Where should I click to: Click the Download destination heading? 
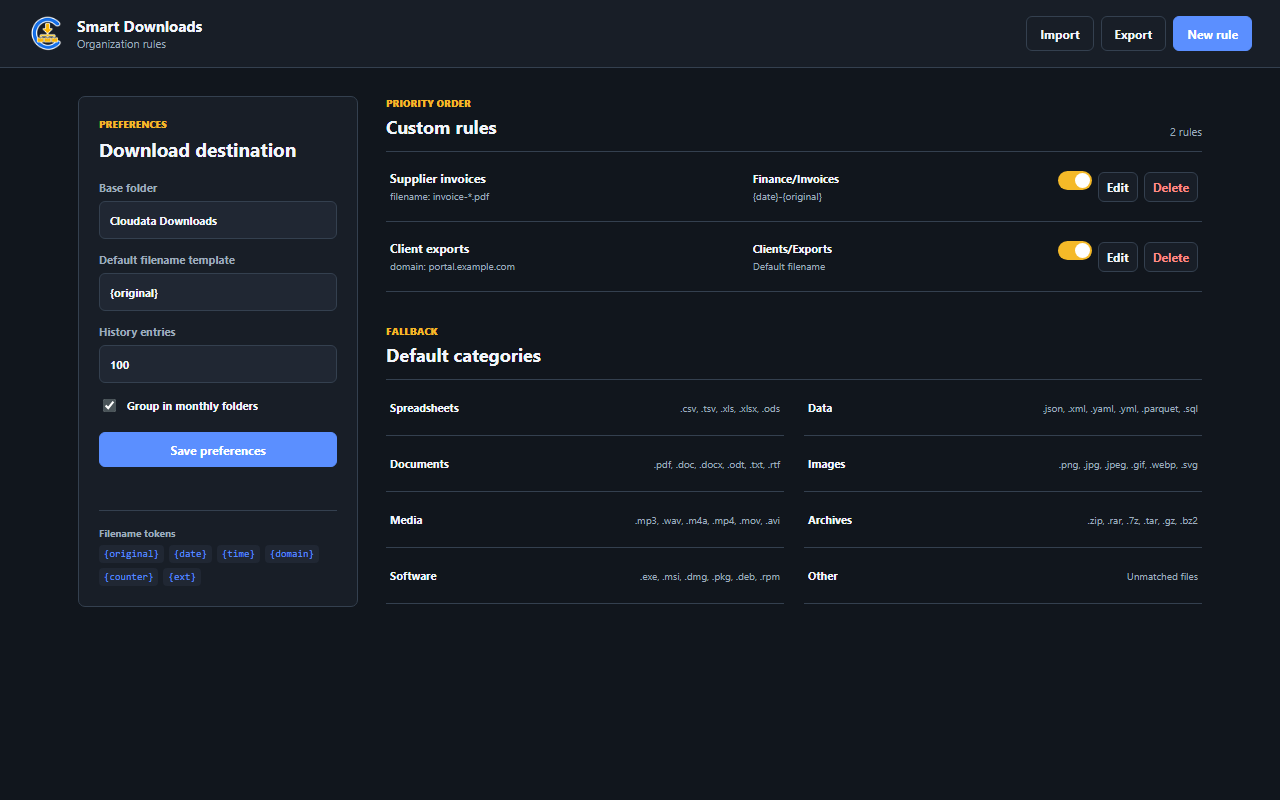point(198,151)
